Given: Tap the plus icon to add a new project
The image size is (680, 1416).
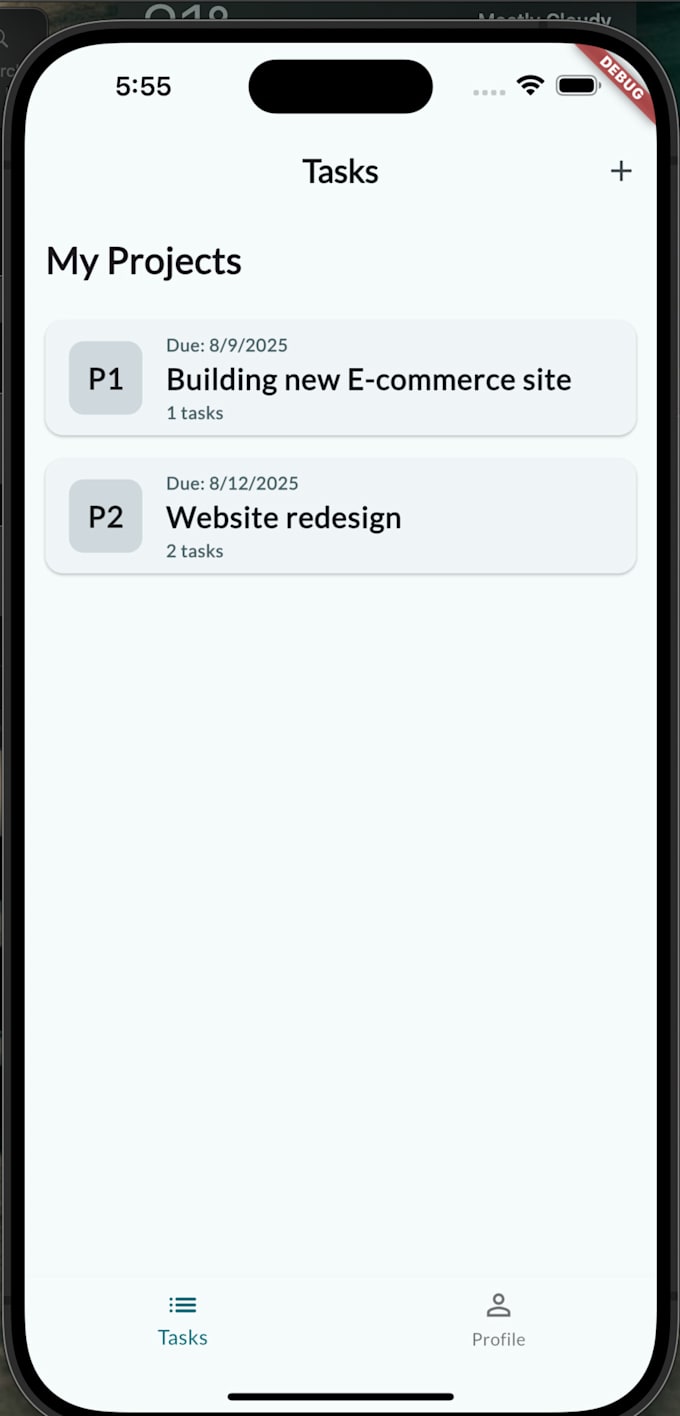Looking at the screenshot, I should pos(621,171).
